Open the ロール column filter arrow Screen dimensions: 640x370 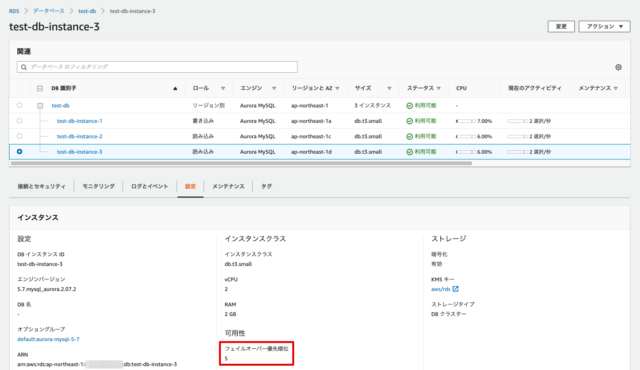point(223,88)
